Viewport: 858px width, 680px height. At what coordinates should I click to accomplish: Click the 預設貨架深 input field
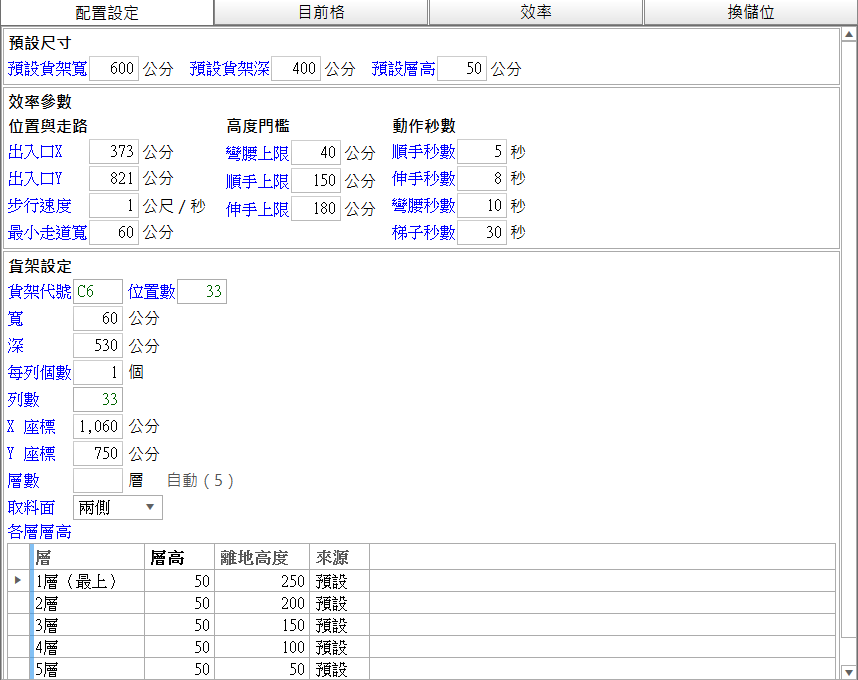point(295,68)
